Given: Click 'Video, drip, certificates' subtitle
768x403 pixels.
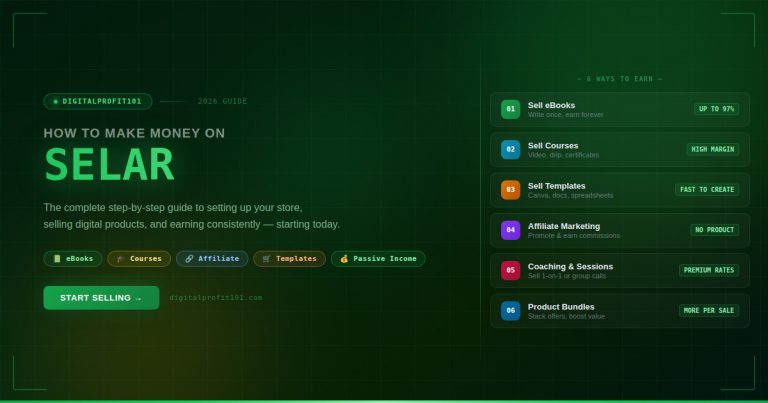Looking at the screenshot, I should point(563,155).
